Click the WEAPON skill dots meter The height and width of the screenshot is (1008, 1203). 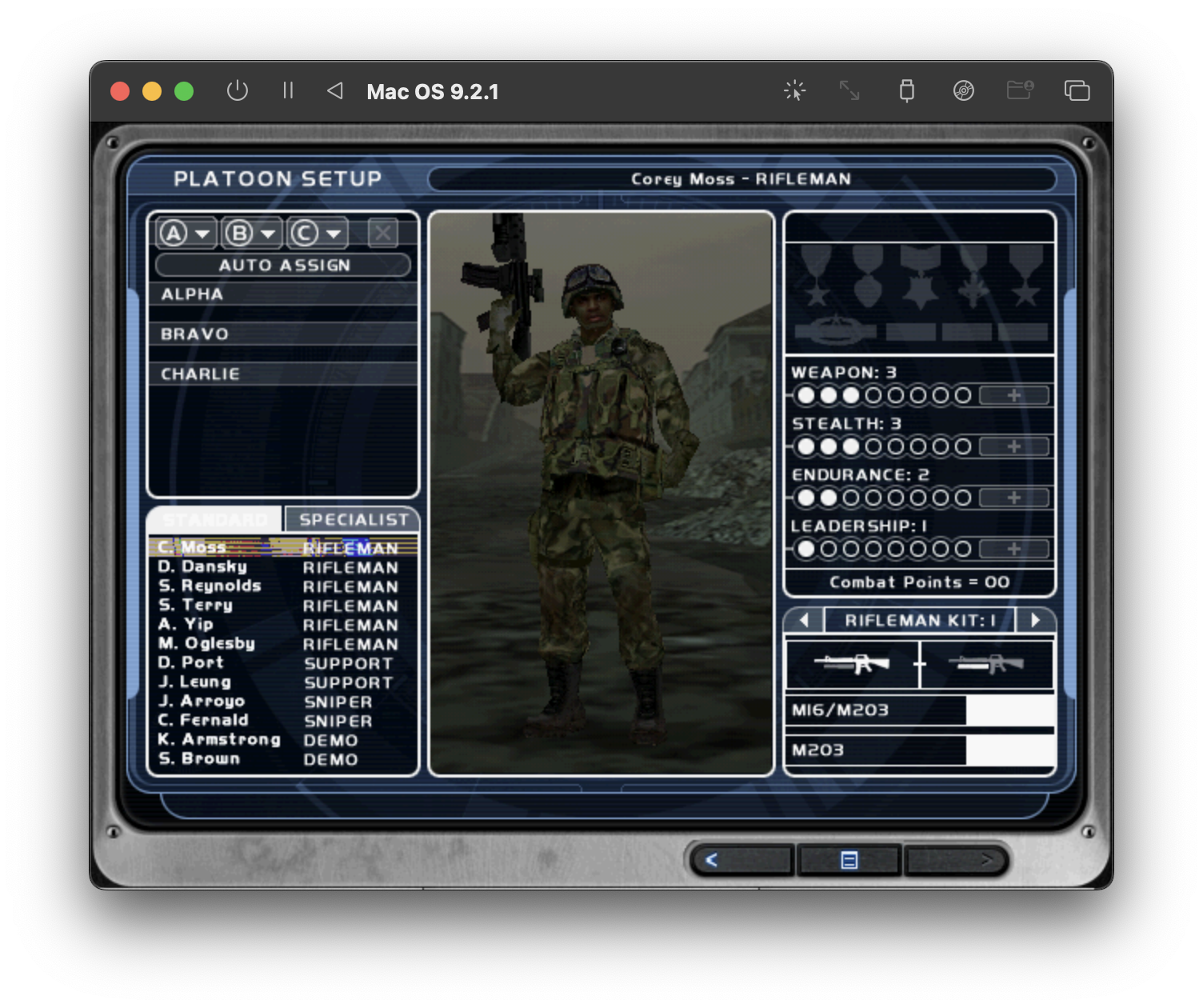tap(884, 395)
